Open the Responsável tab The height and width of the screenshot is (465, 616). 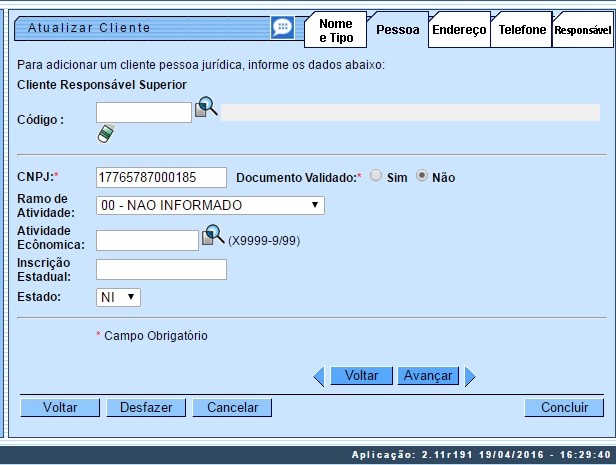583,30
